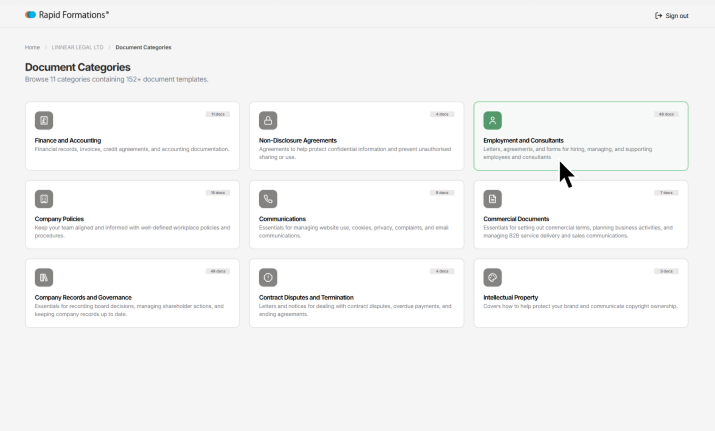The height and width of the screenshot is (431, 715).
Task: Click the Sign out button
Action: [672, 16]
